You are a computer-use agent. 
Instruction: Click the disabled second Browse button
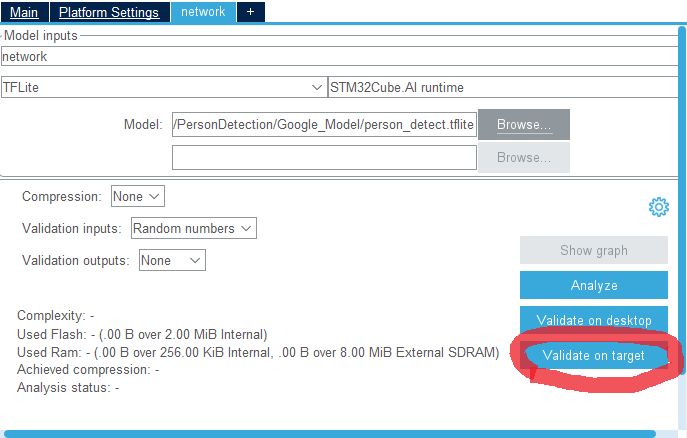[524, 157]
